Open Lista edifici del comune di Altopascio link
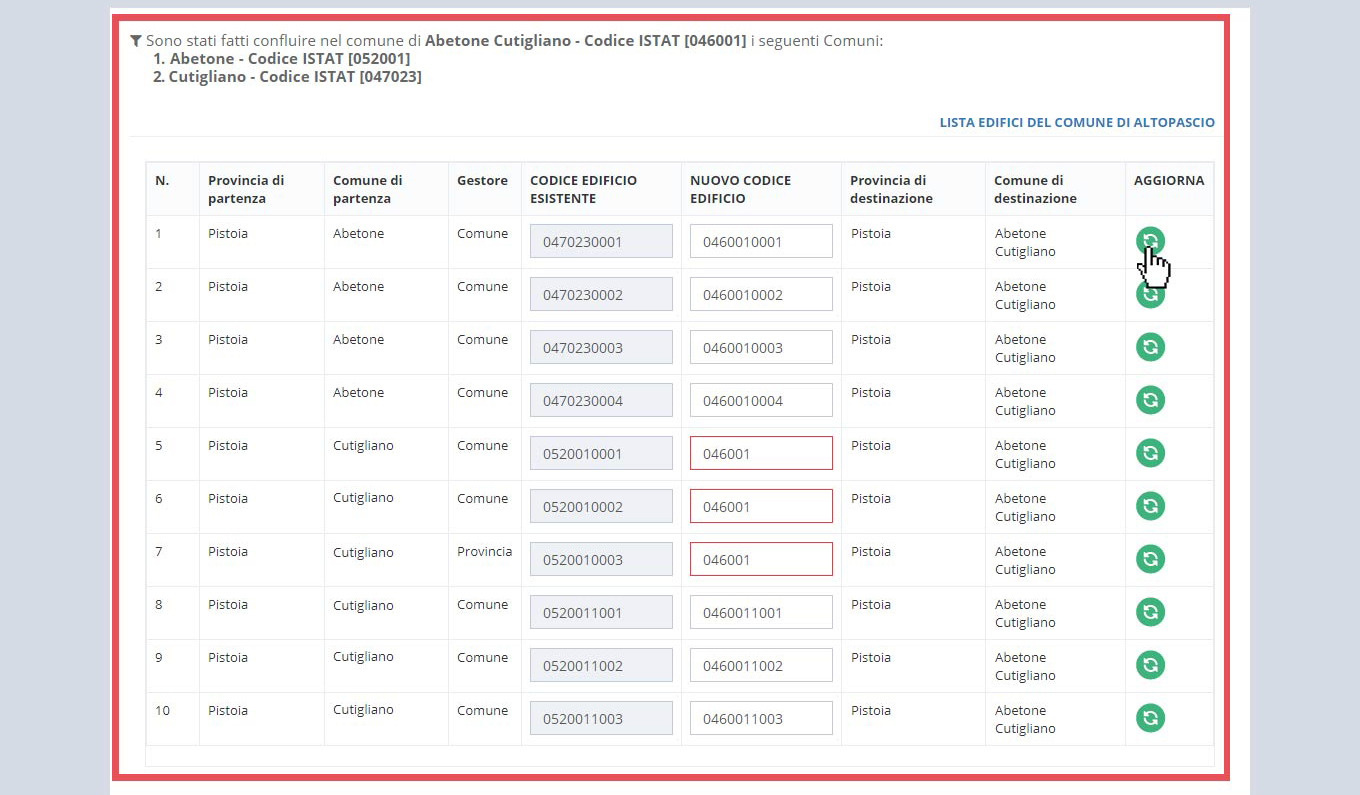This screenshot has height=795, width=1360. click(x=1077, y=122)
